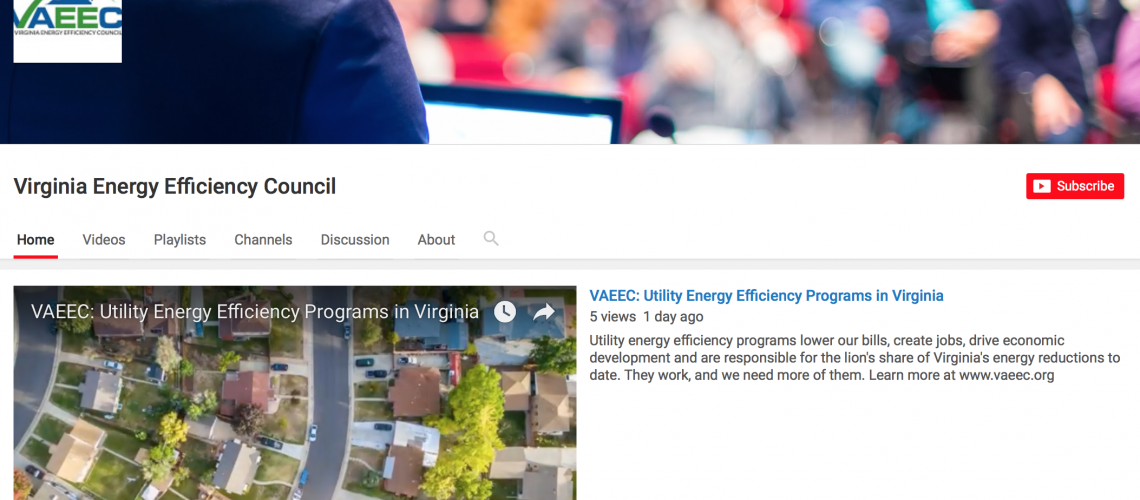Image resolution: width=1140 pixels, height=500 pixels.
Task: Open blue VAEEC Utility Energy Efficiency Programs link
Action: 766,296
